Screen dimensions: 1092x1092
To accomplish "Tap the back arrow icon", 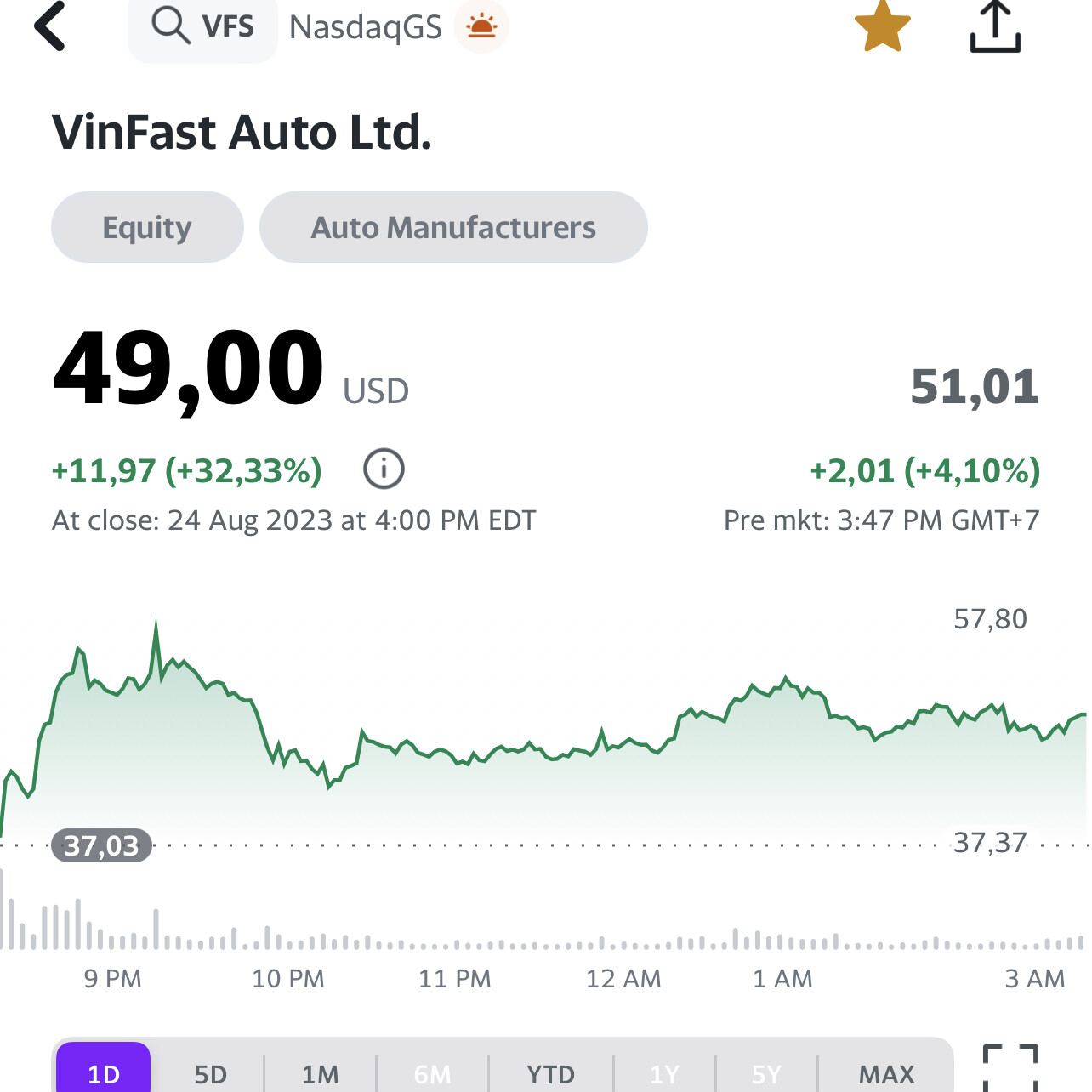I will (x=50, y=26).
